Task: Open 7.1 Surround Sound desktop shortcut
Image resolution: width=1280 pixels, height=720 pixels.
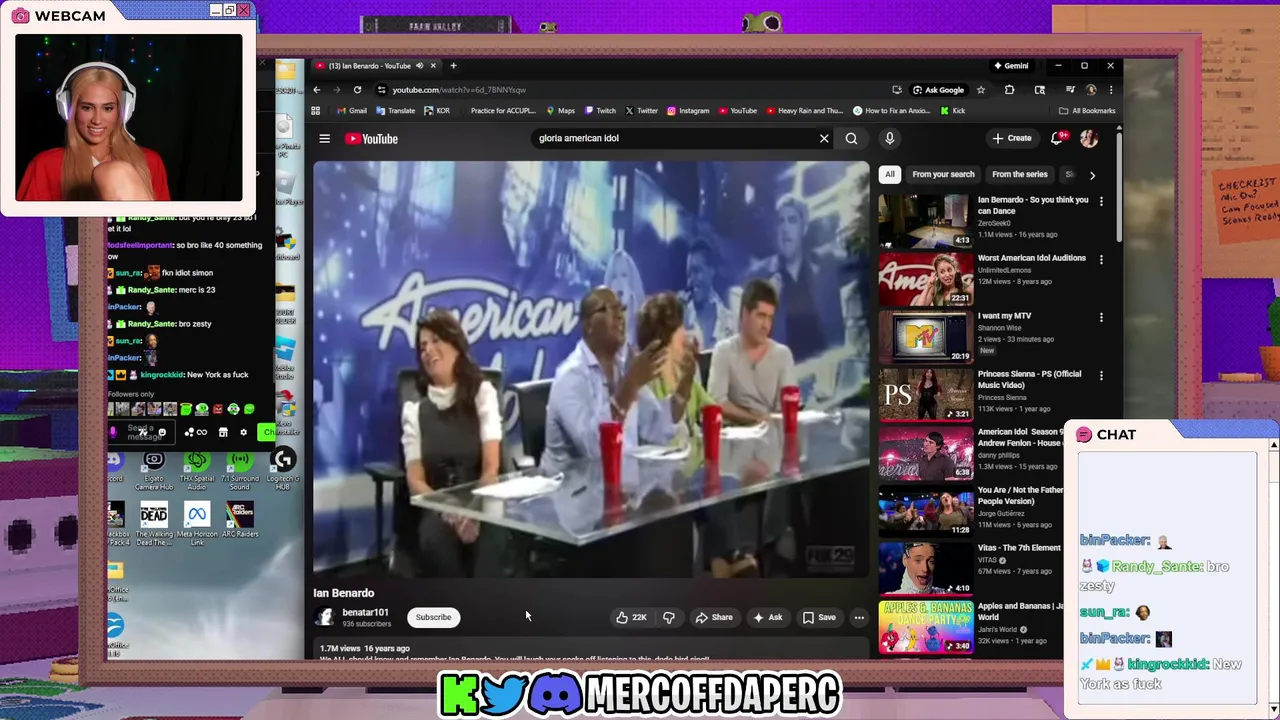Action: pos(239,471)
